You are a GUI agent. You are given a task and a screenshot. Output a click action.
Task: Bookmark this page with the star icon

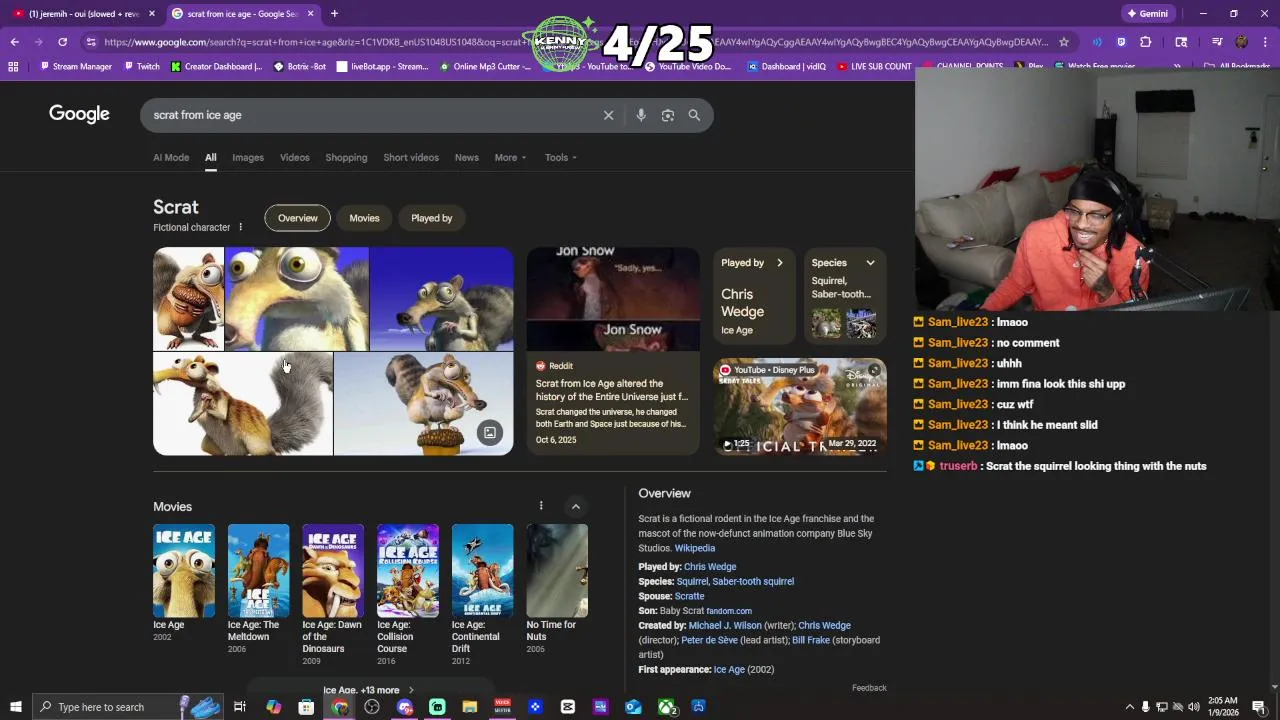pos(1064,42)
